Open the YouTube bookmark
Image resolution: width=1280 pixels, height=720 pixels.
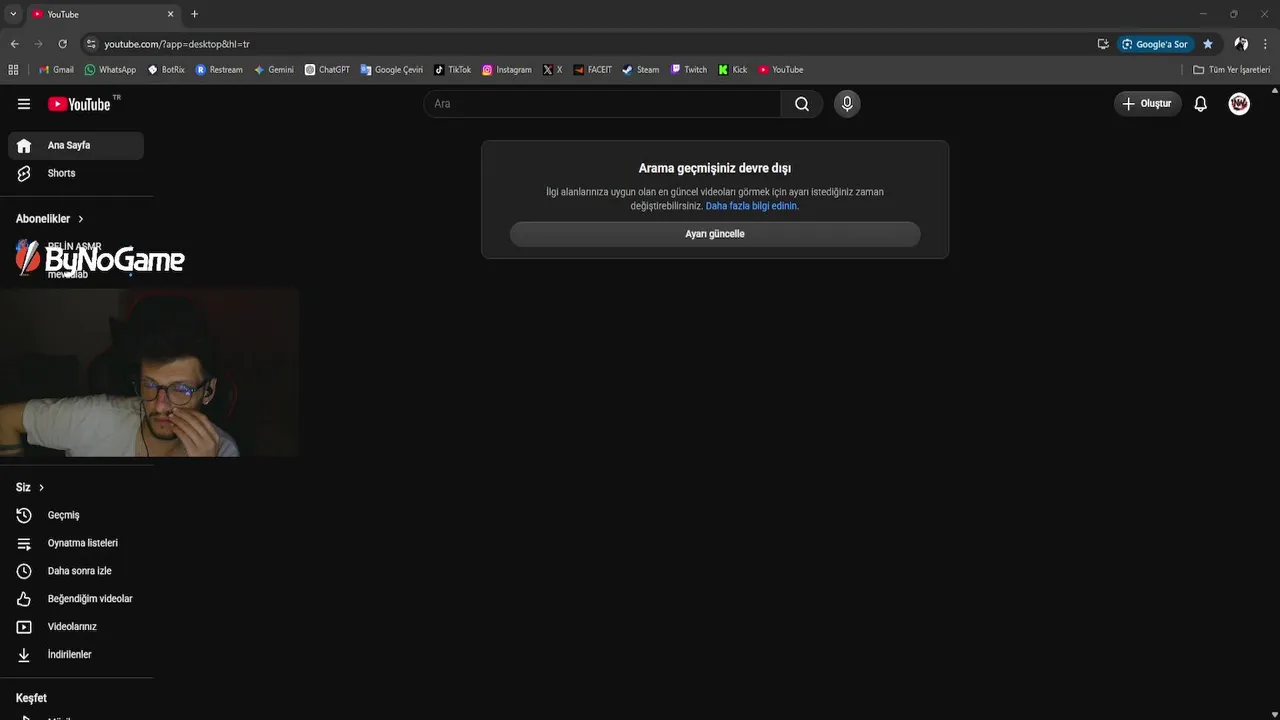tap(780, 70)
